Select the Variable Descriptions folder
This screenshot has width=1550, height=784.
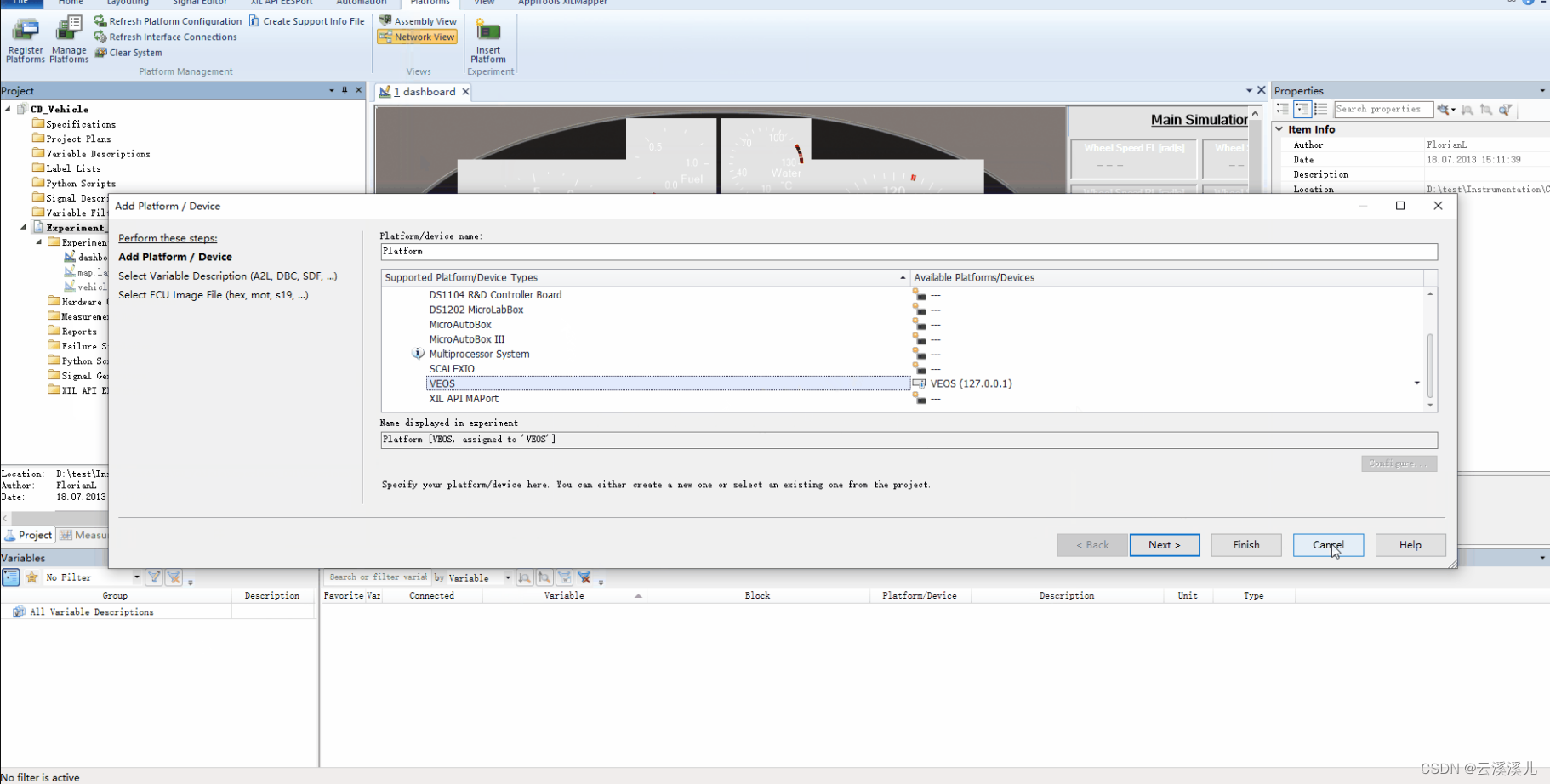point(91,154)
